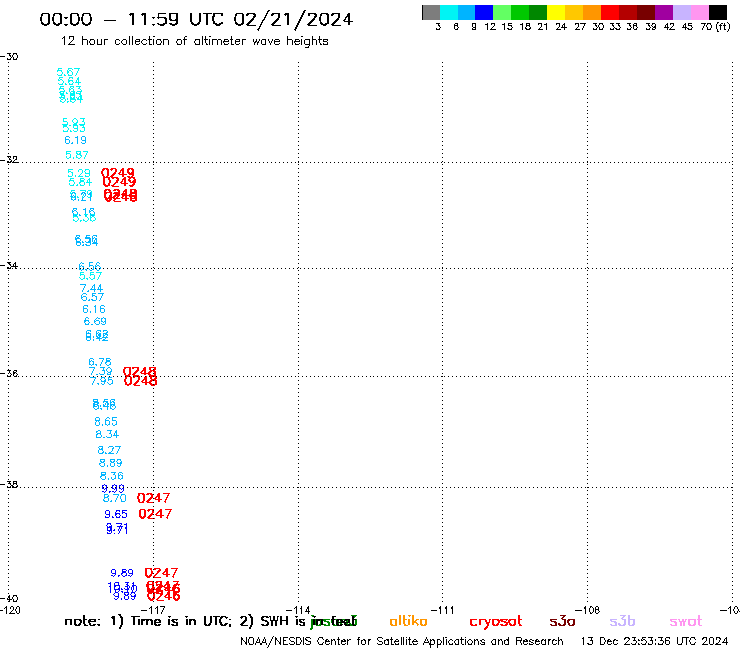Click the wave height value 6.78

100,362
